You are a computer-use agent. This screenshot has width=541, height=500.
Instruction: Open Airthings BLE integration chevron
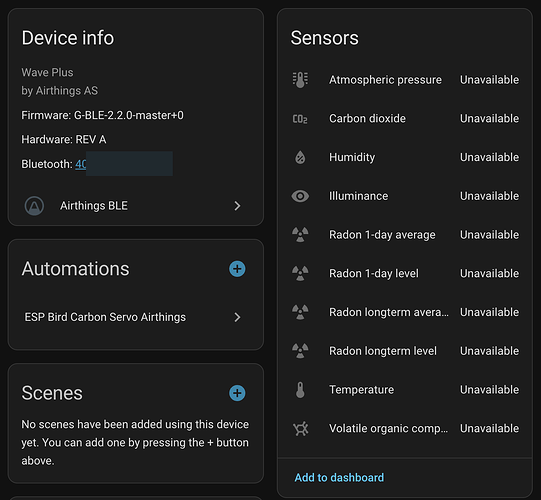[x=237, y=206]
